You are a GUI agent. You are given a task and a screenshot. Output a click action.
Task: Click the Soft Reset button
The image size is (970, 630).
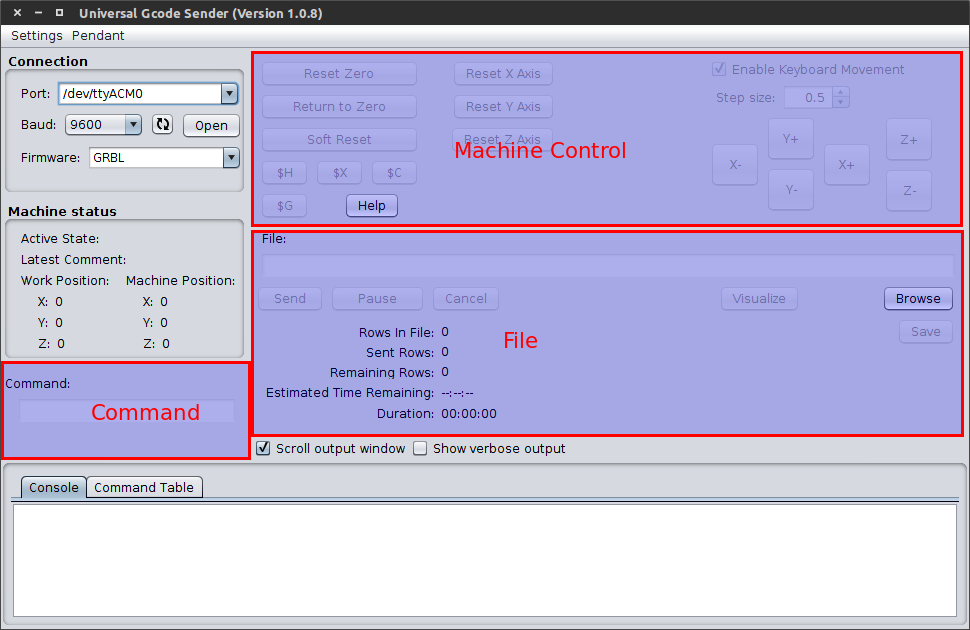click(339, 140)
